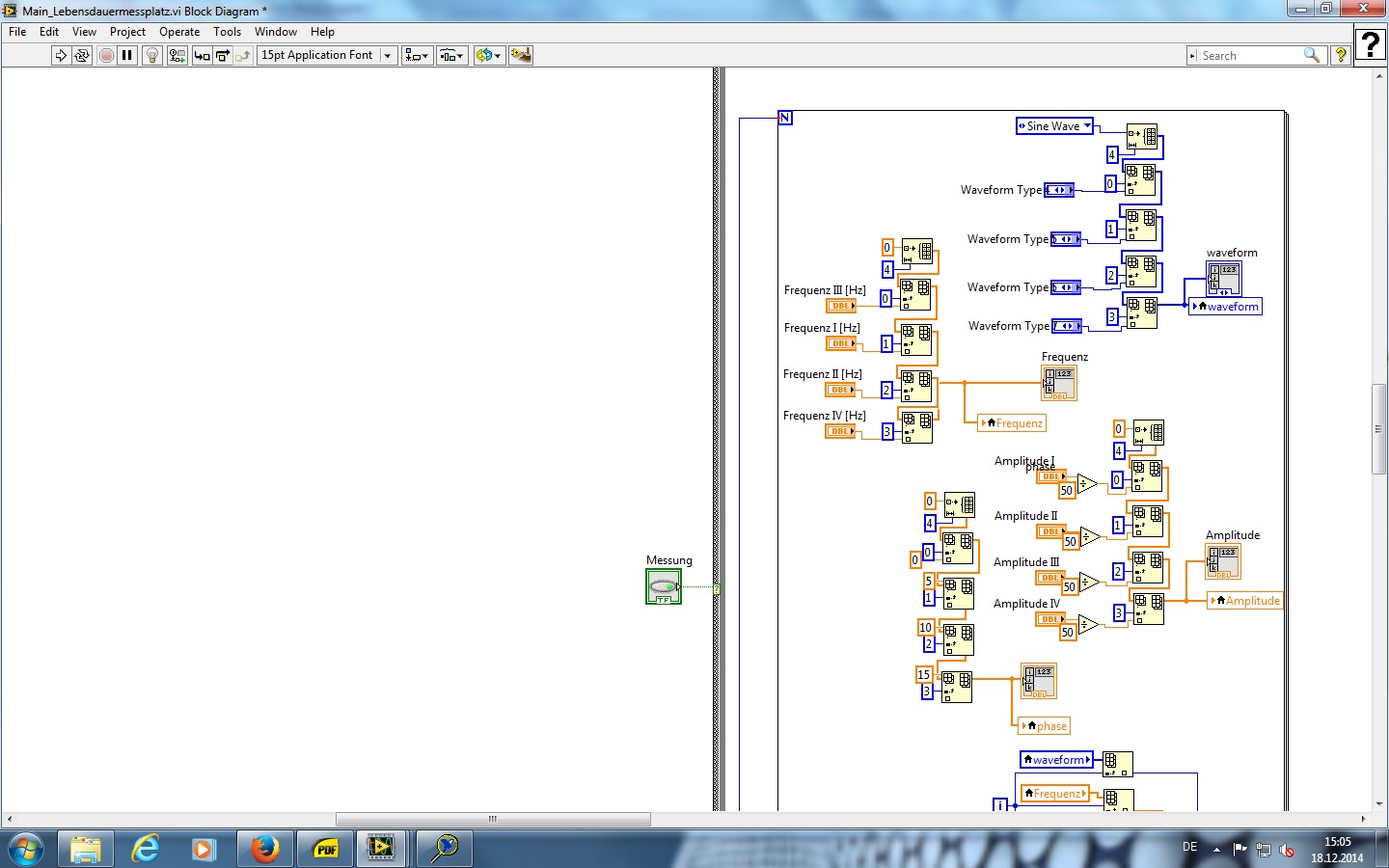
Task: Expand the Align Objects dropdown
Action: [x=417, y=56]
